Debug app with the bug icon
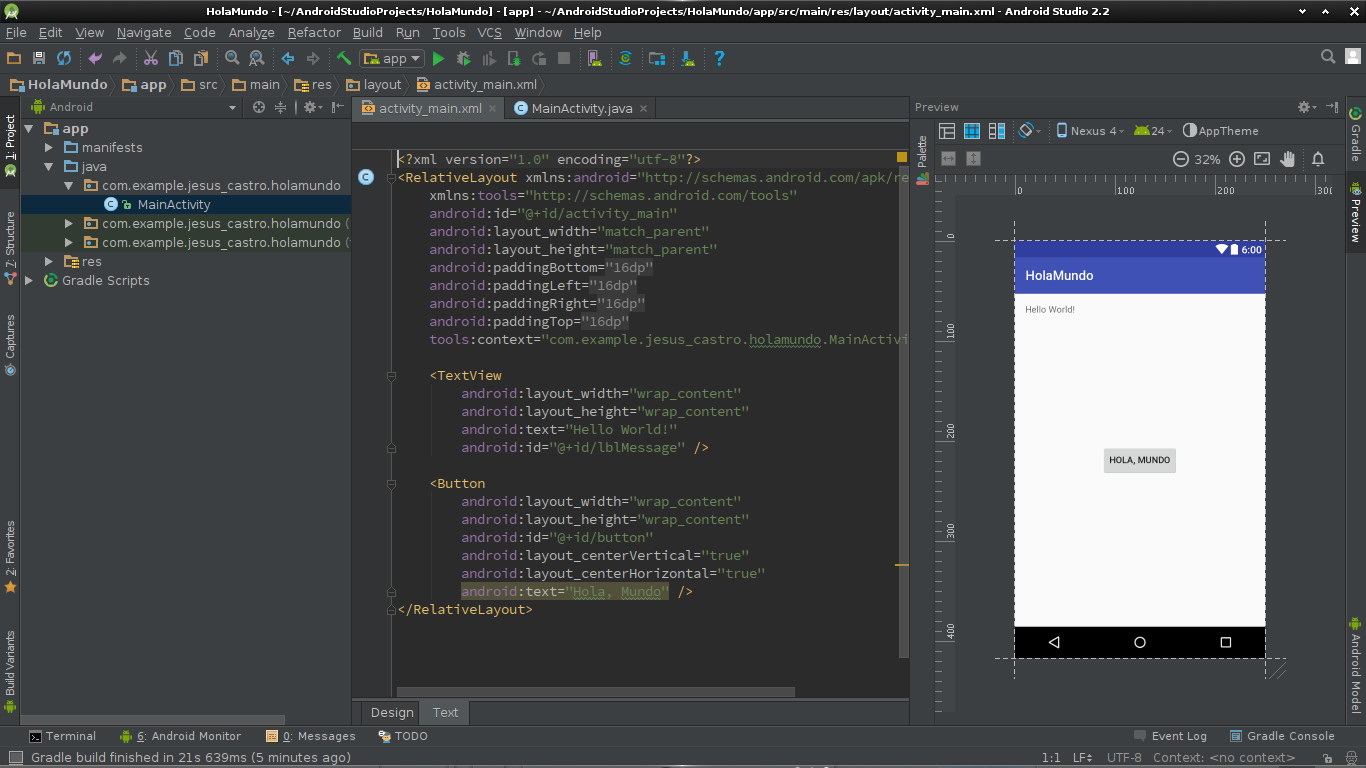 click(463, 59)
